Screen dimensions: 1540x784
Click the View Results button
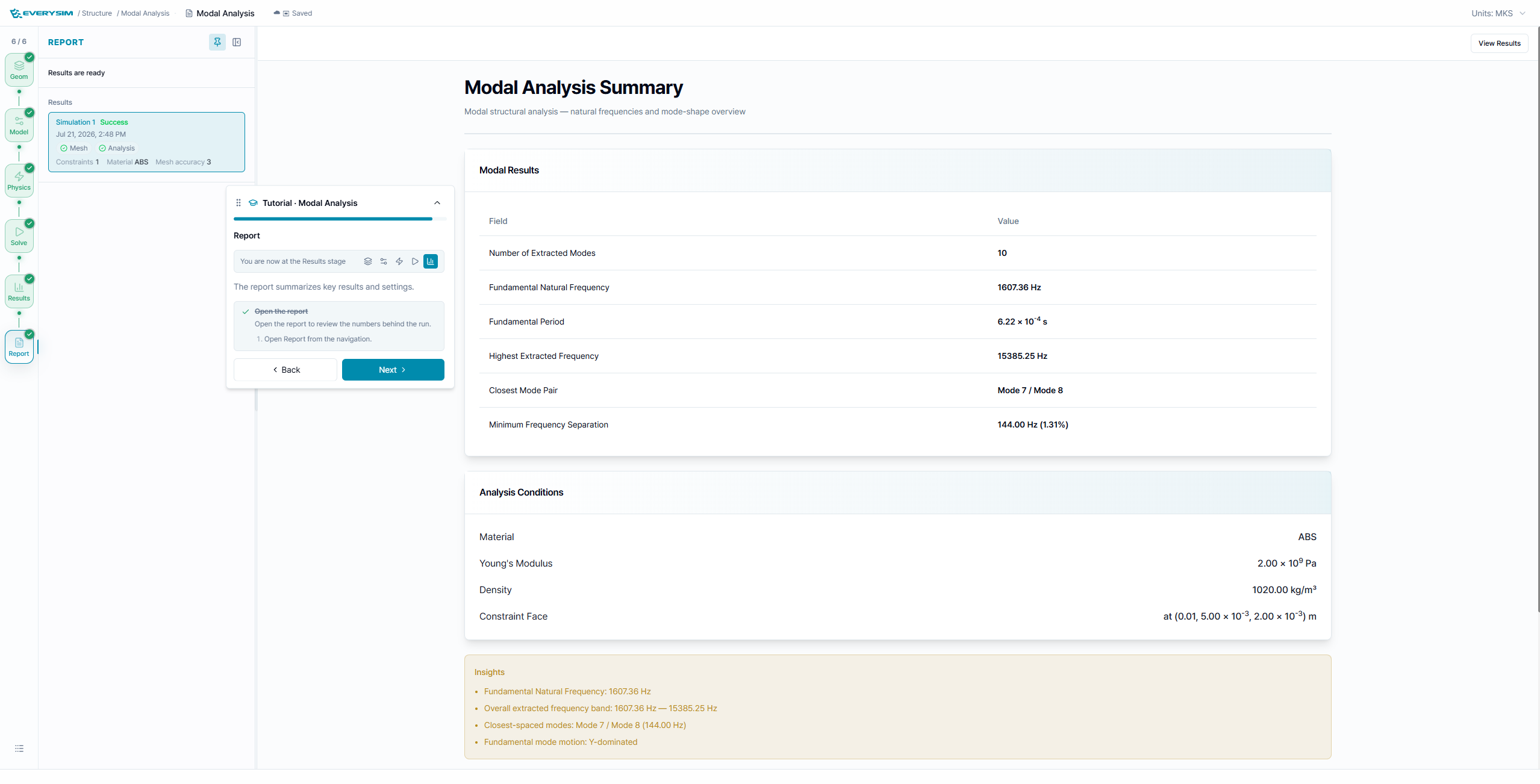[x=1499, y=43]
